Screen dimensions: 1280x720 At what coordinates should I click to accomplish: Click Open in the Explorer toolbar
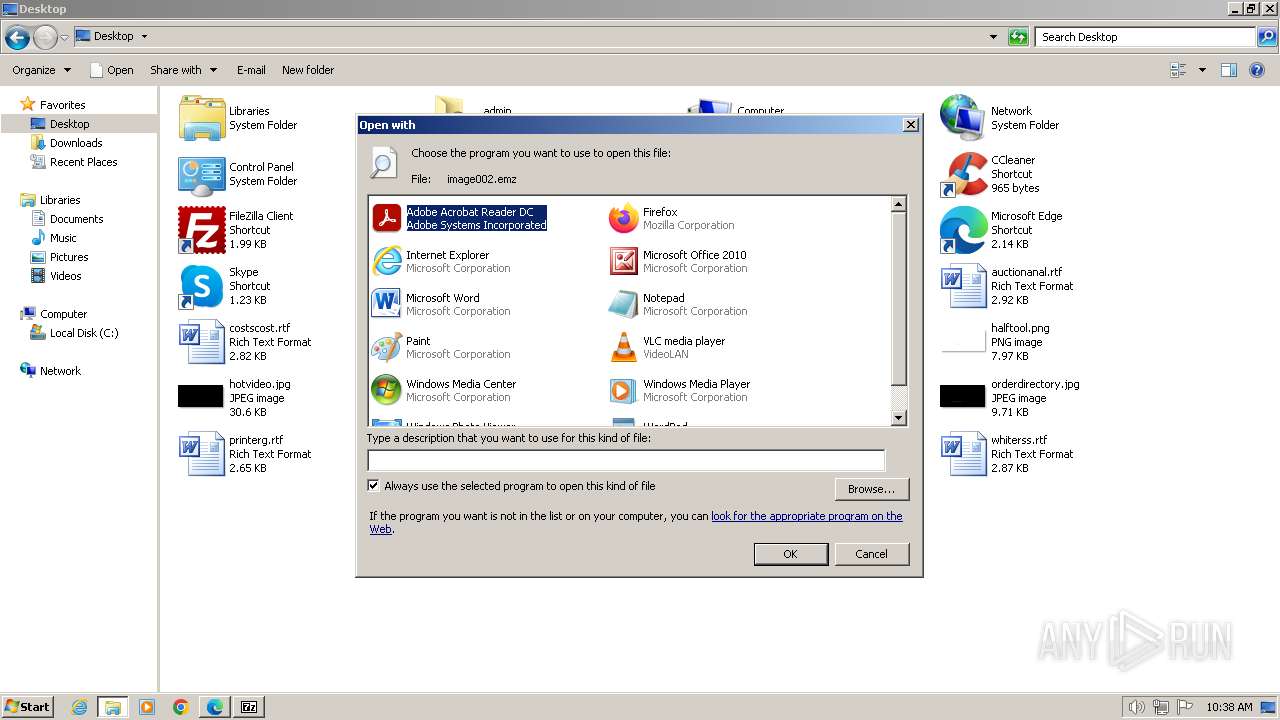tap(111, 70)
